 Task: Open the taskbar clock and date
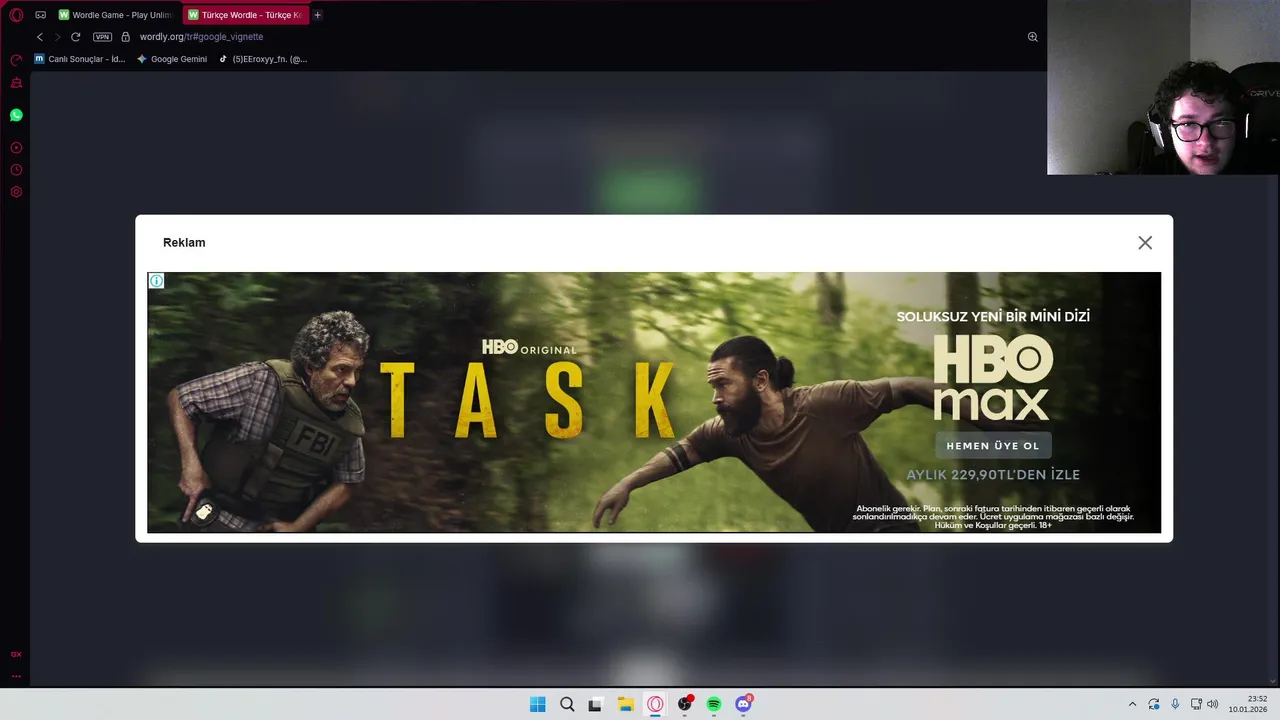(1249, 704)
